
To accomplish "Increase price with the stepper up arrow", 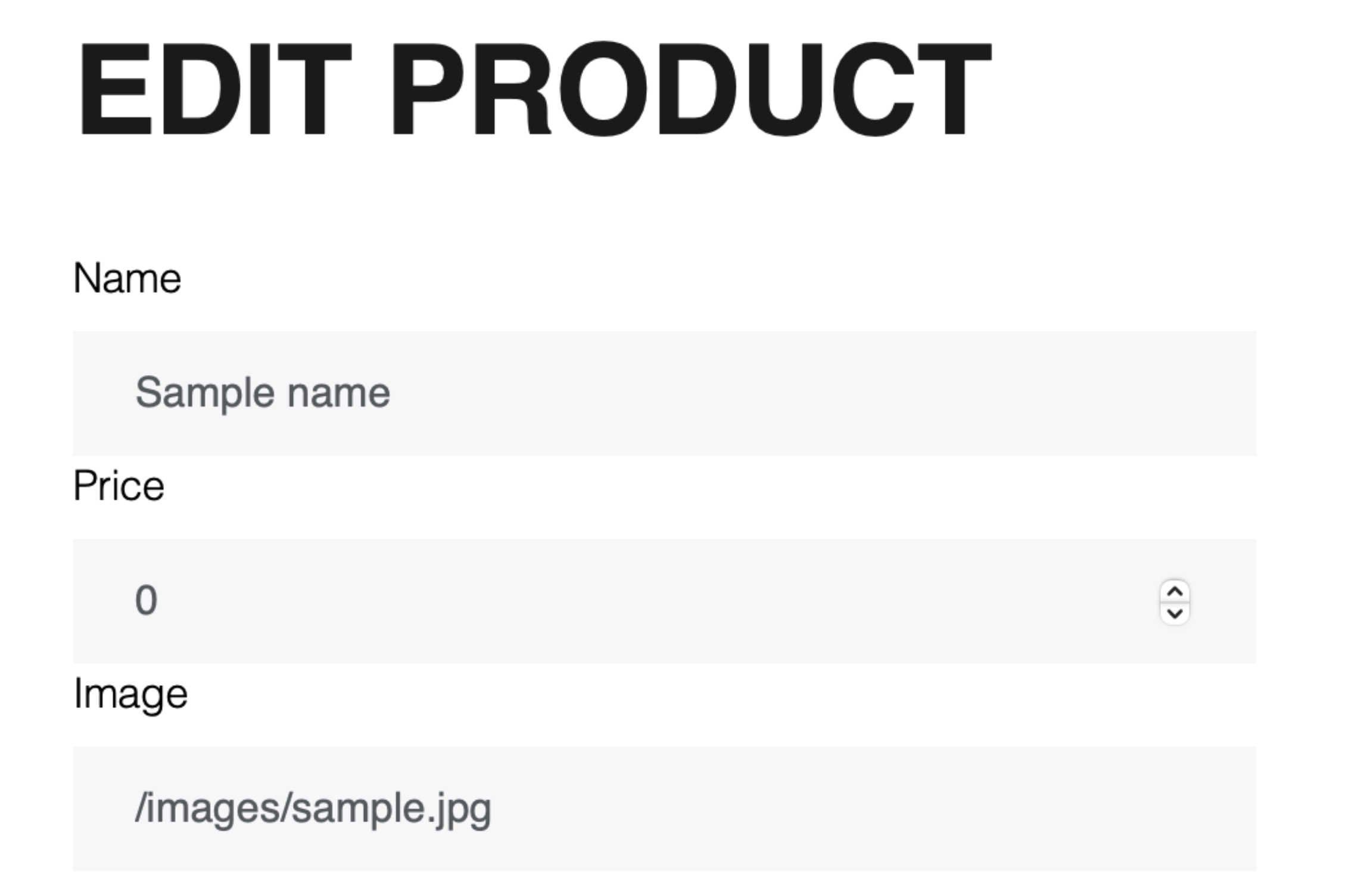I will (1174, 592).
